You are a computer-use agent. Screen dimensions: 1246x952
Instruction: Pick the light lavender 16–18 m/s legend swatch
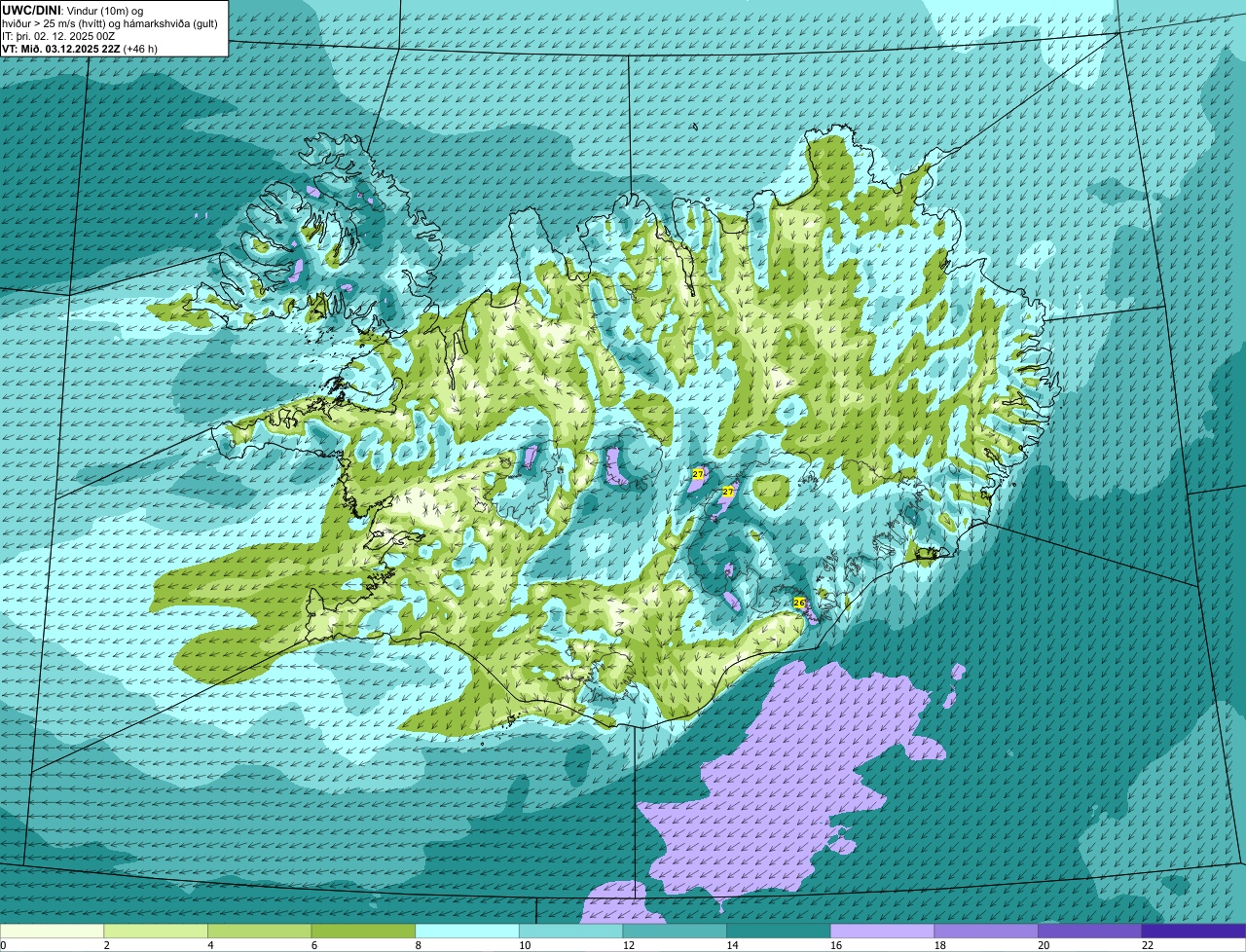pos(882,932)
